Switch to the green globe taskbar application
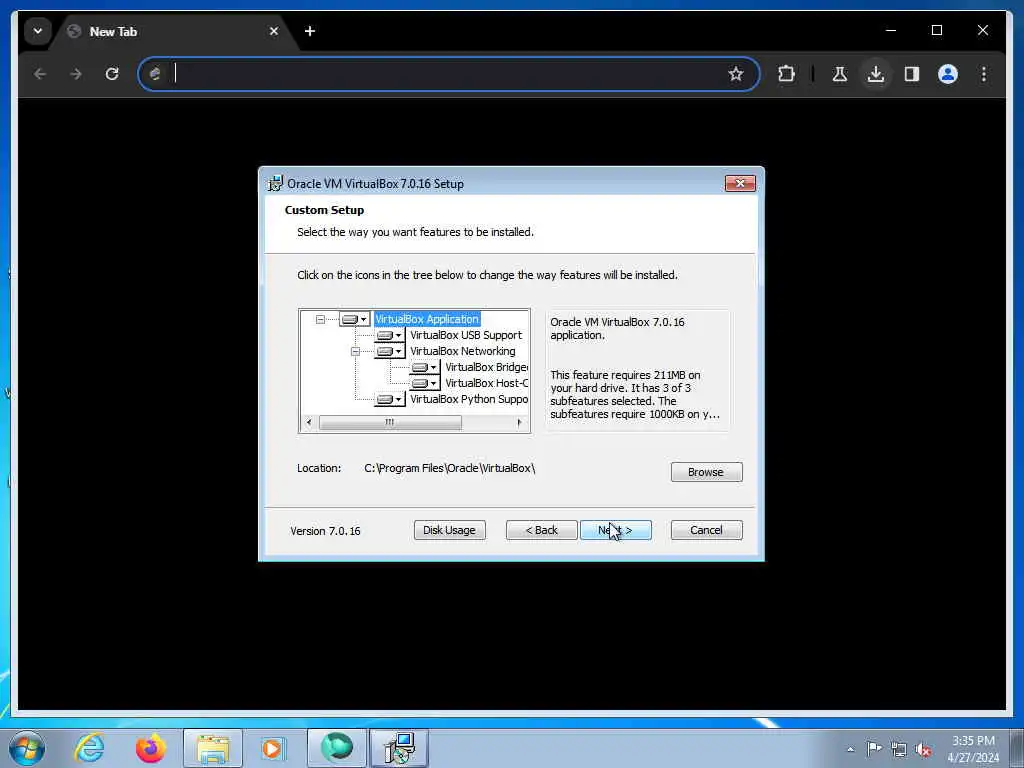The height and width of the screenshot is (768, 1024). click(x=337, y=748)
